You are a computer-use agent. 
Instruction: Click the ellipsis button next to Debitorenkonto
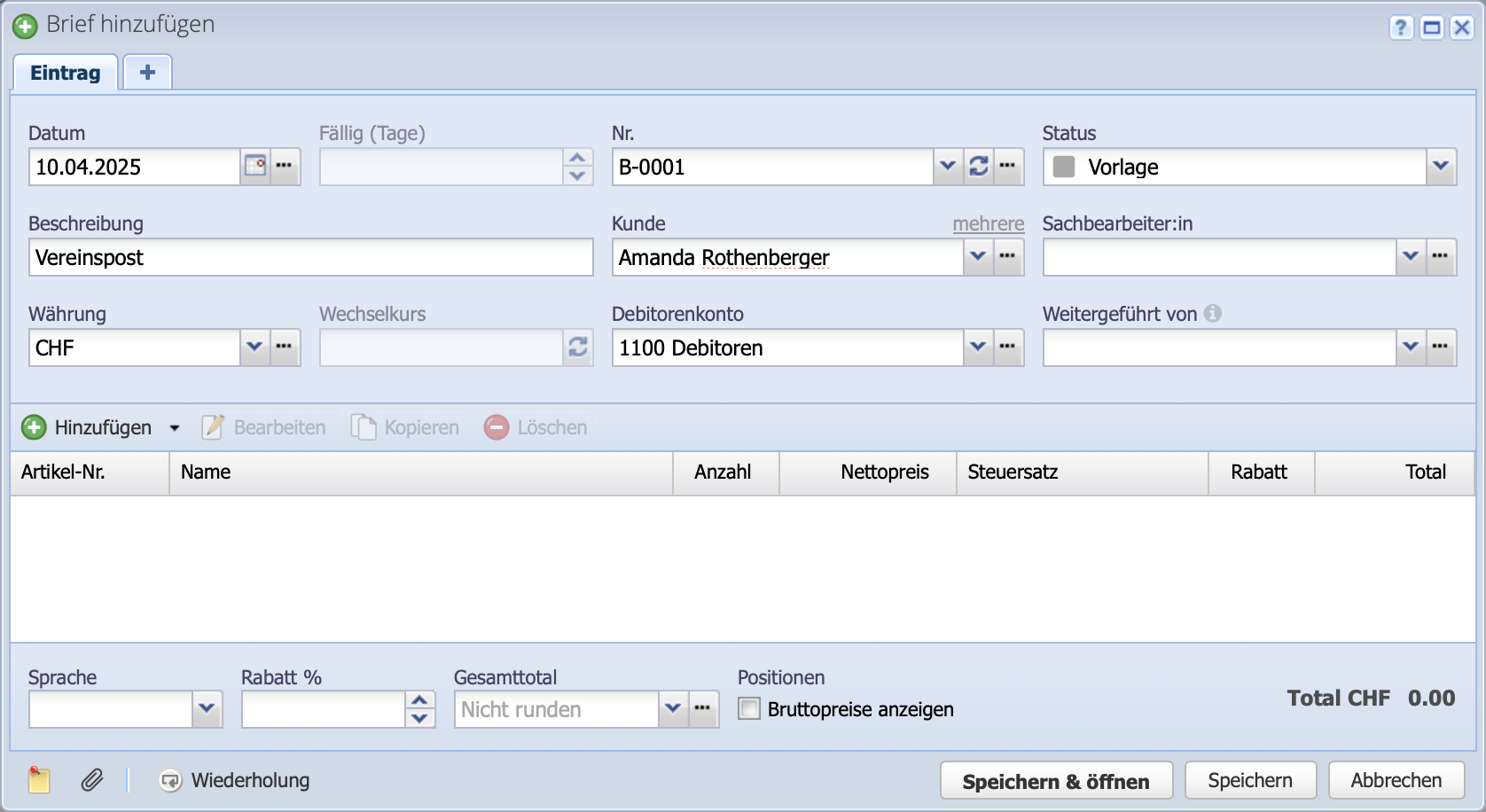1008,347
